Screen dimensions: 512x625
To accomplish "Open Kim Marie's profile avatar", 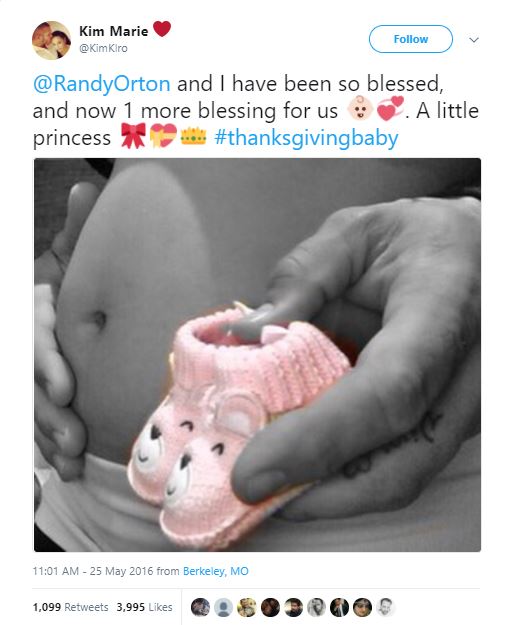I will (x=51, y=40).
